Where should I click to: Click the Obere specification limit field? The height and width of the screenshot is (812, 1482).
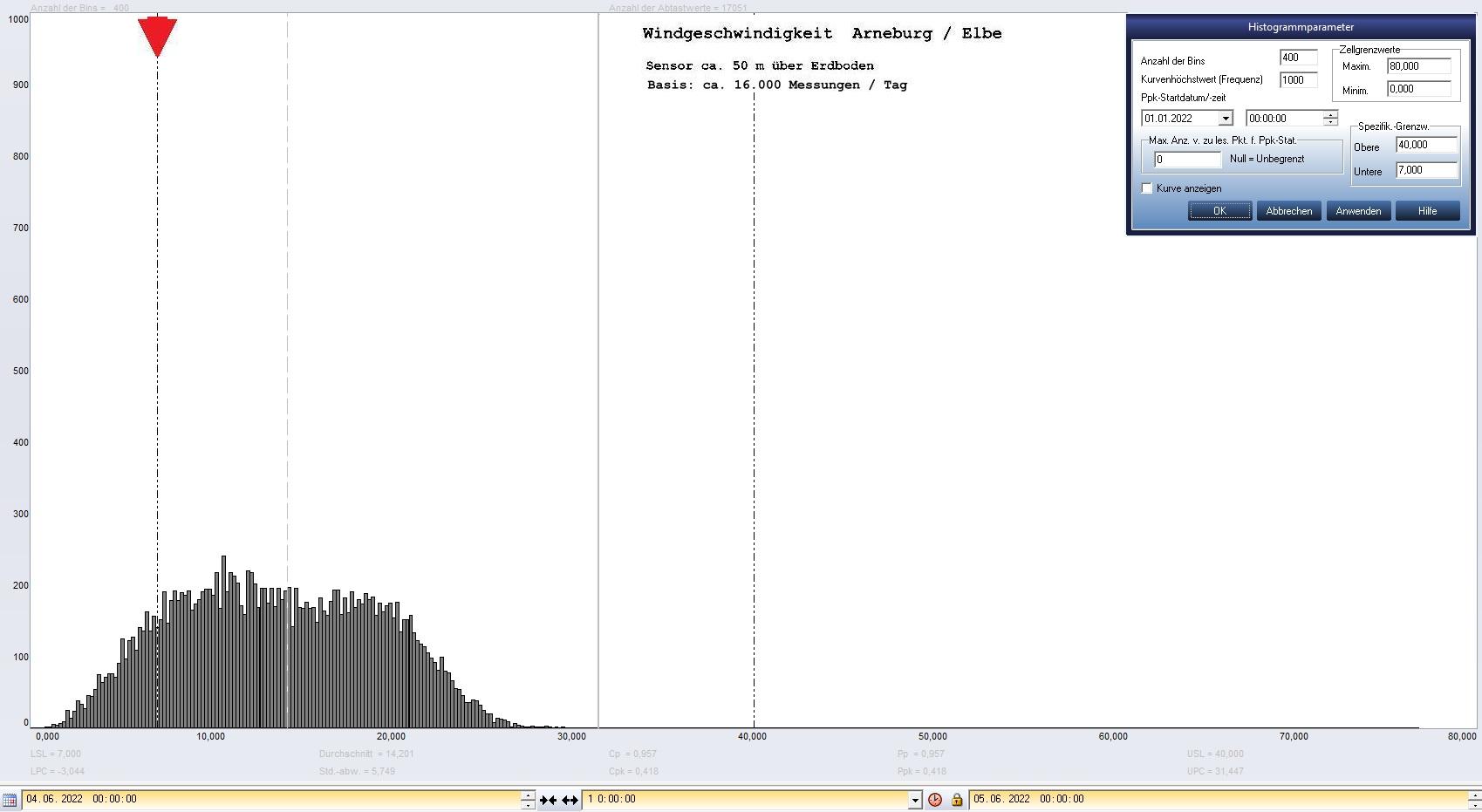pyautogui.click(x=1426, y=146)
